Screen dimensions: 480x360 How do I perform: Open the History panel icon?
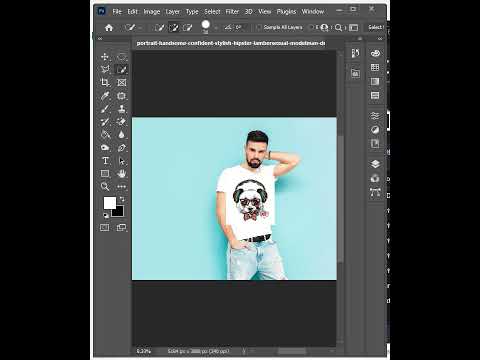coord(355,53)
